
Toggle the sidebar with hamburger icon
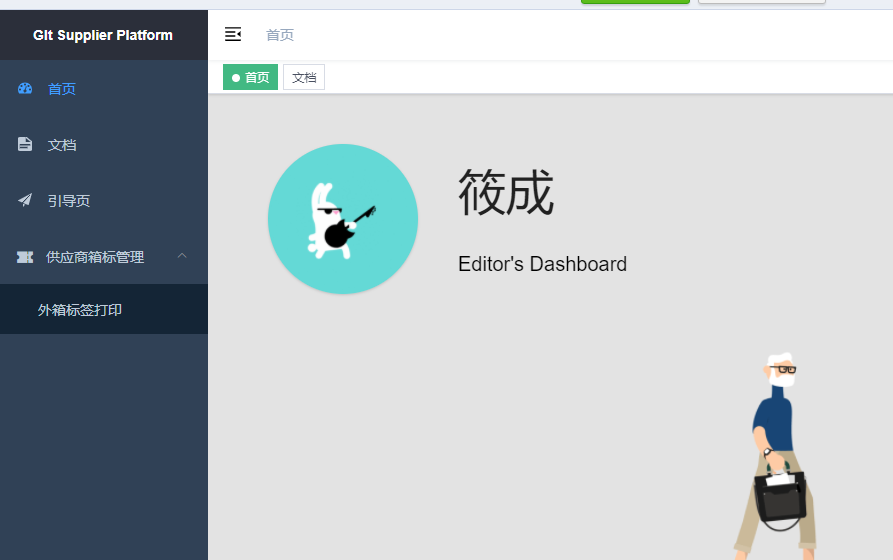[x=233, y=35]
